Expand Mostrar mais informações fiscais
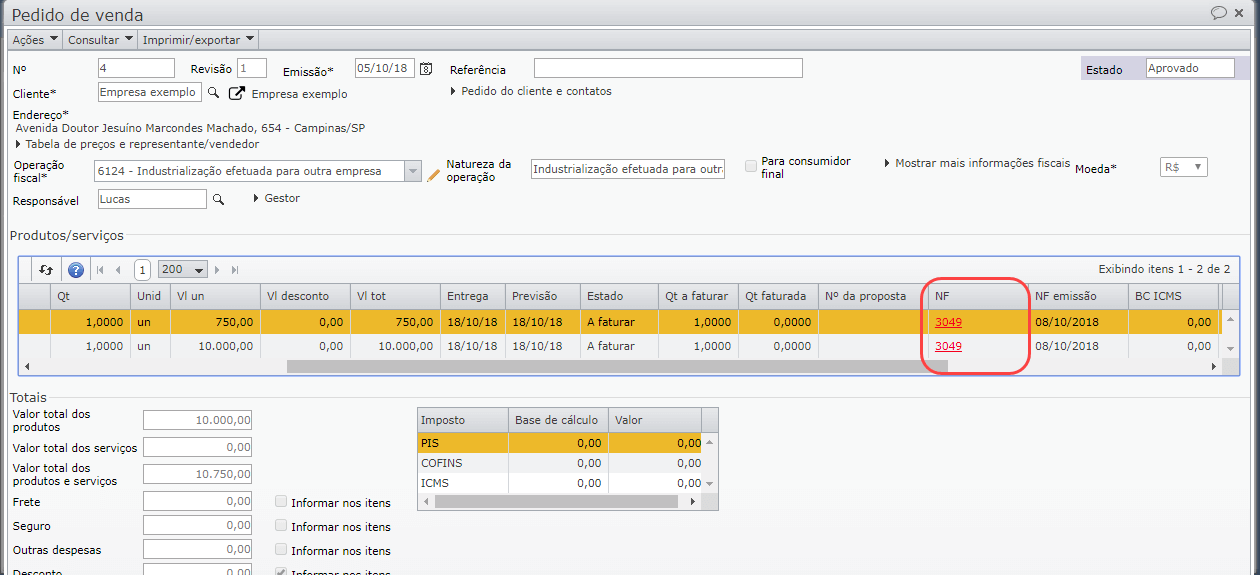The width and height of the screenshot is (1260, 575). [976, 163]
